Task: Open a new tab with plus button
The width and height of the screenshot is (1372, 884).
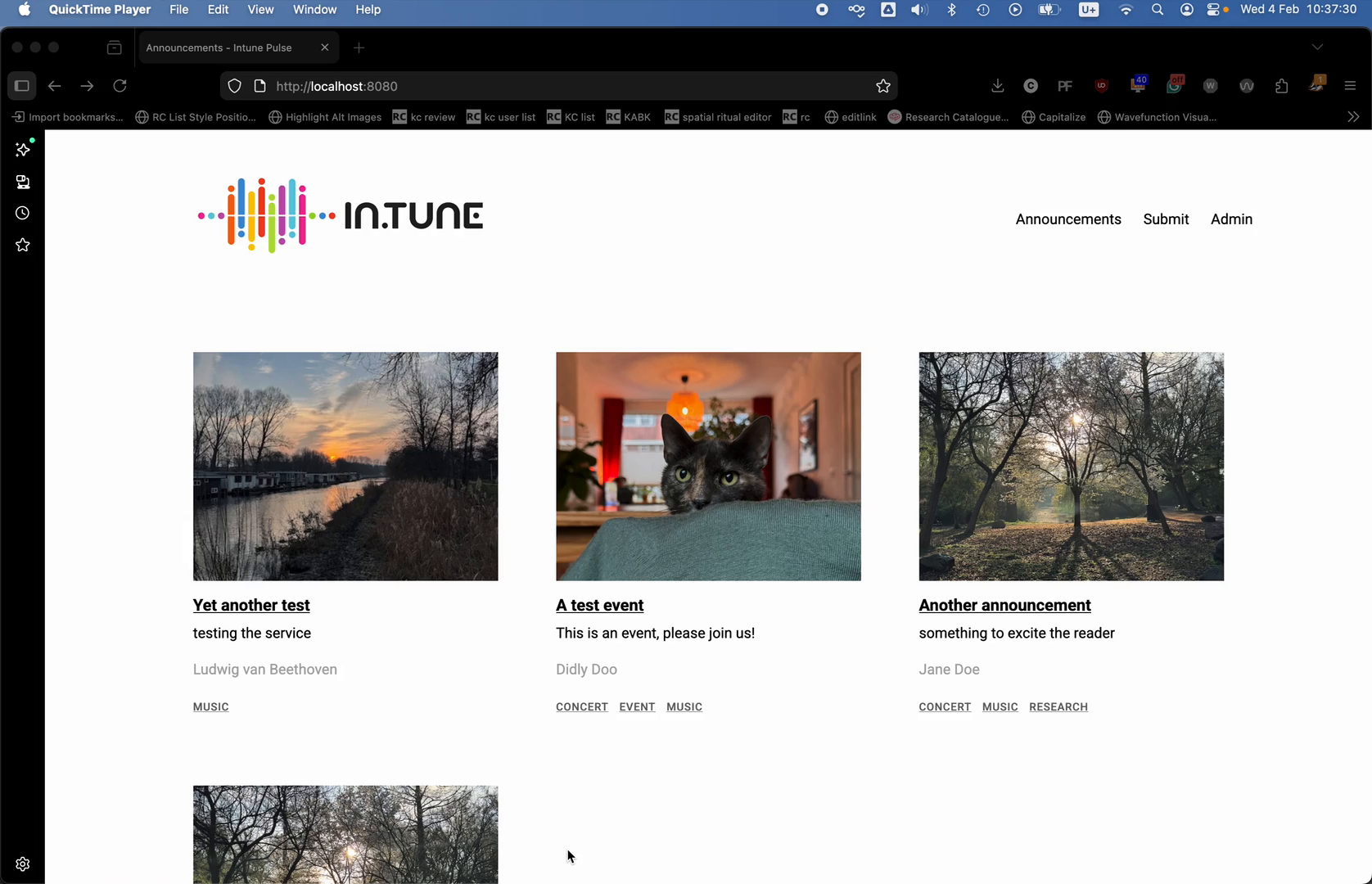Action: point(359,47)
